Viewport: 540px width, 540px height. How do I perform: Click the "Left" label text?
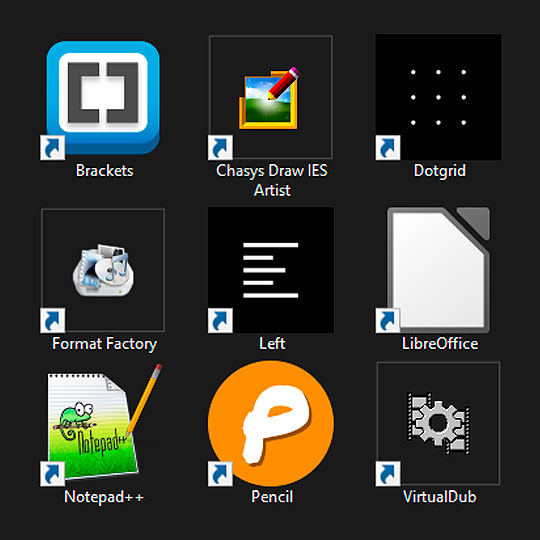point(272,343)
